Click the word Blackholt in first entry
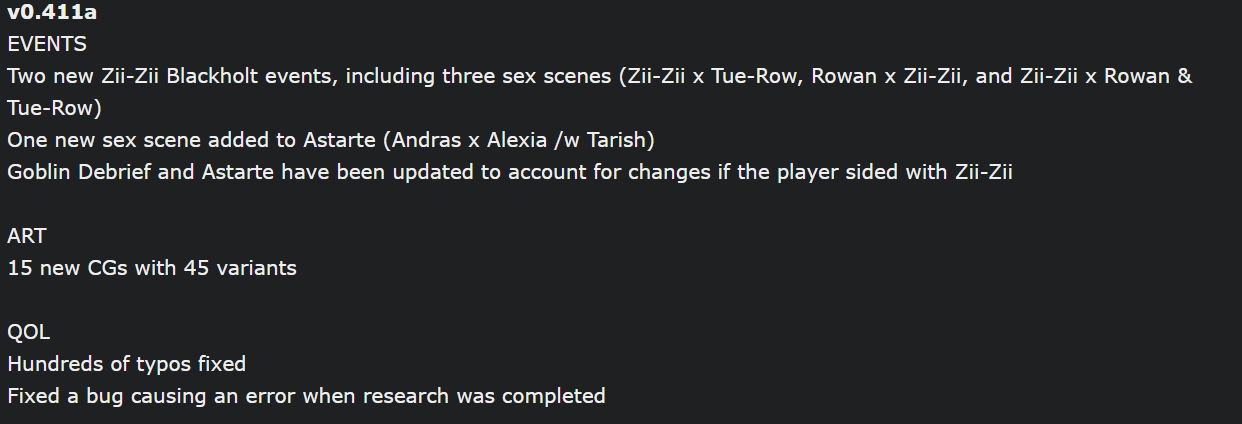 pos(233,76)
